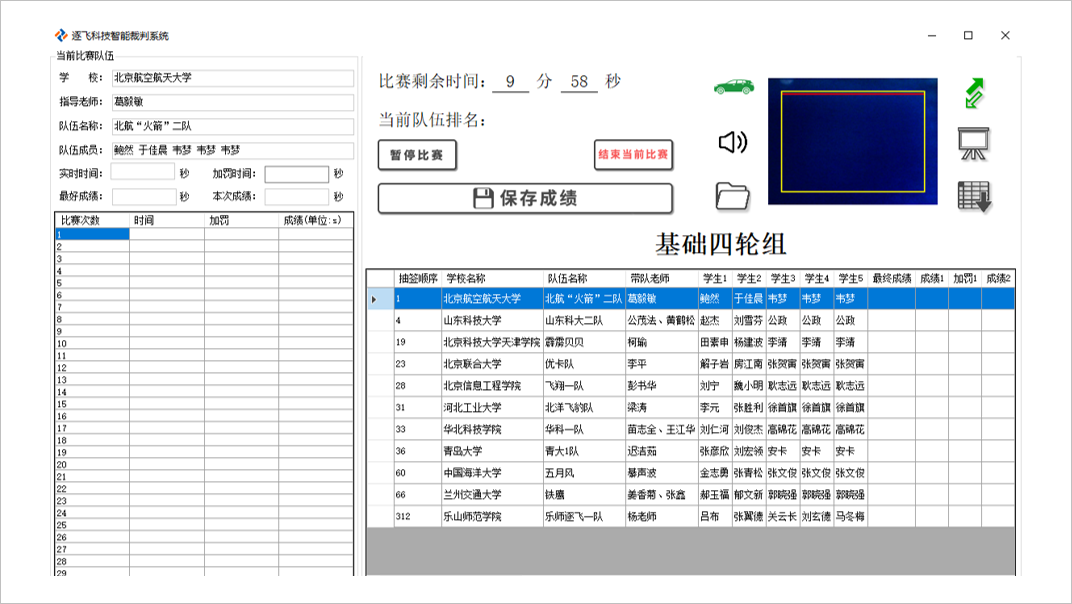Click the speaker sound icon
This screenshot has height=604, width=1072.
(733, 142)
